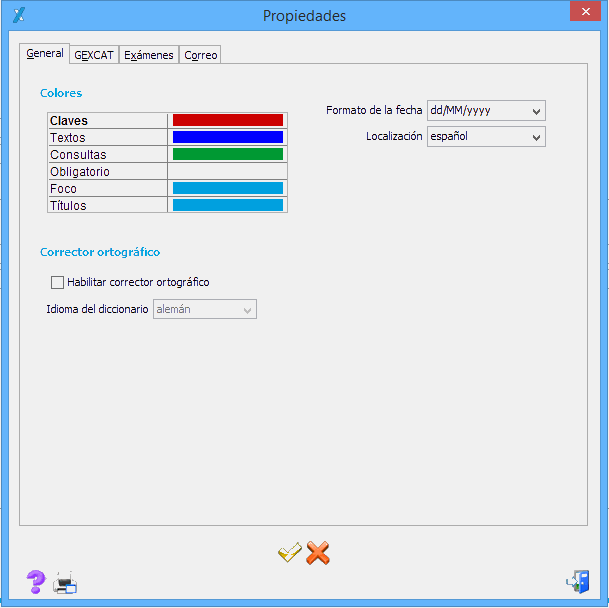Click the exit door icon
The height and width of the screenshot is (608, 609).
pyautogui.click(x=577, y=582)
